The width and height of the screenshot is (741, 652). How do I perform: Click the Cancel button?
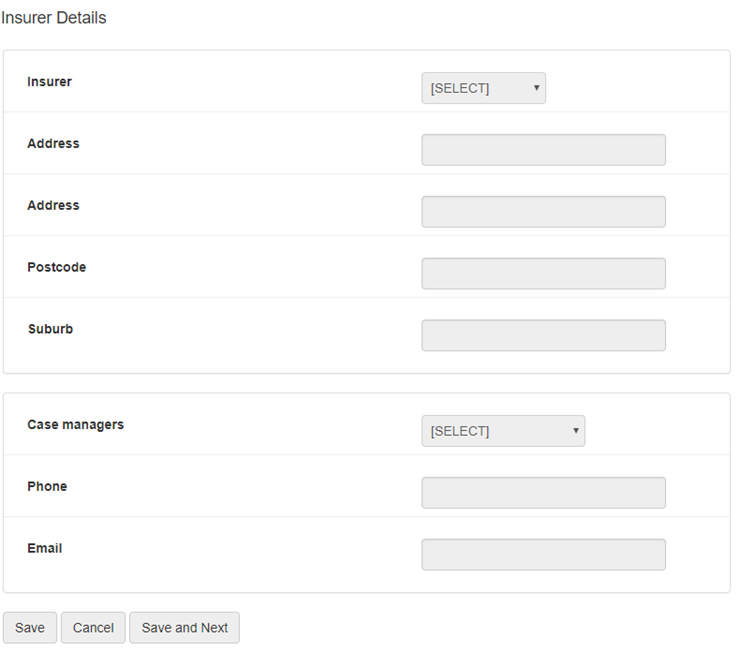pos(93,628)
